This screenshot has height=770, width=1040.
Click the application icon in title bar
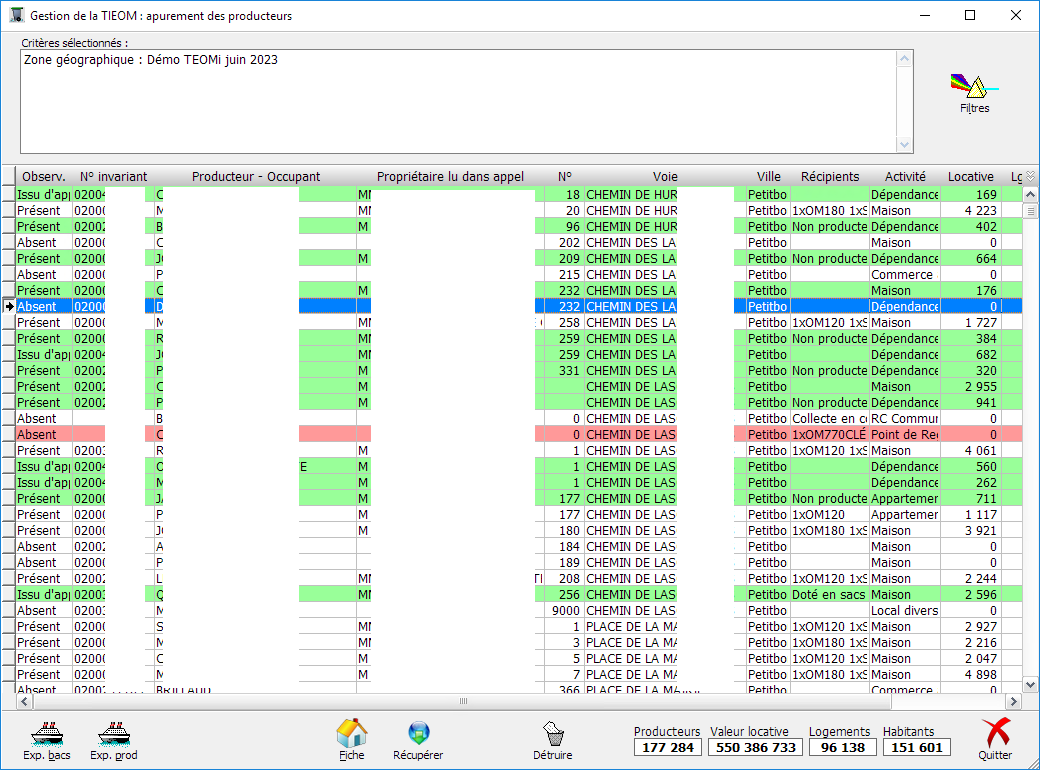point(16,16)
